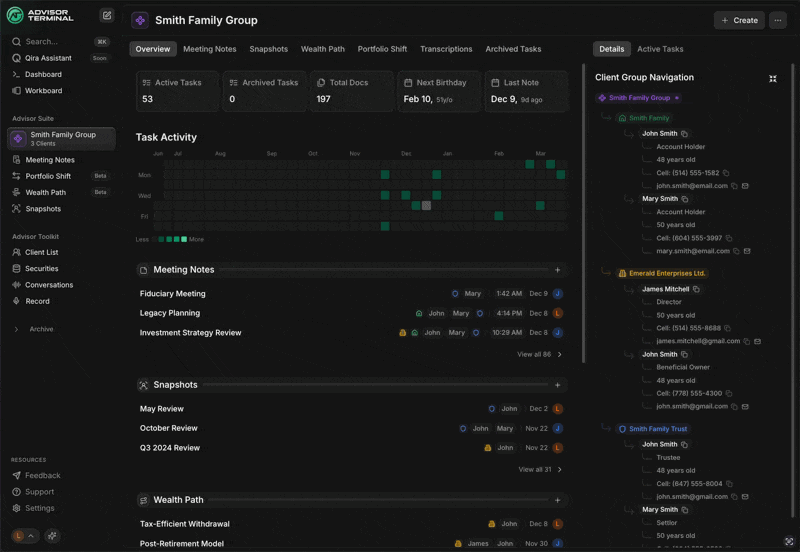Click the Total Docs 197 card
The width and height of the screenshot is (800, 552).
click(x=352, y=91)
